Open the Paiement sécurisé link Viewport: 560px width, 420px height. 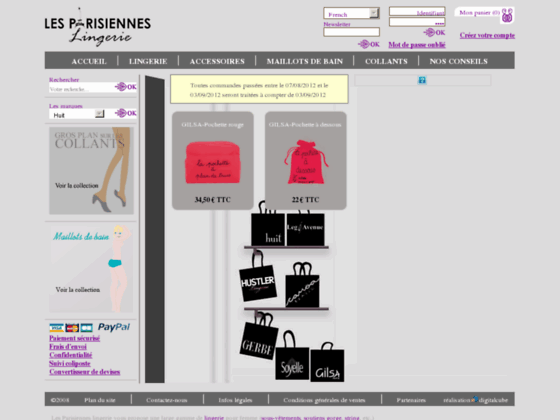coord(75,338)
